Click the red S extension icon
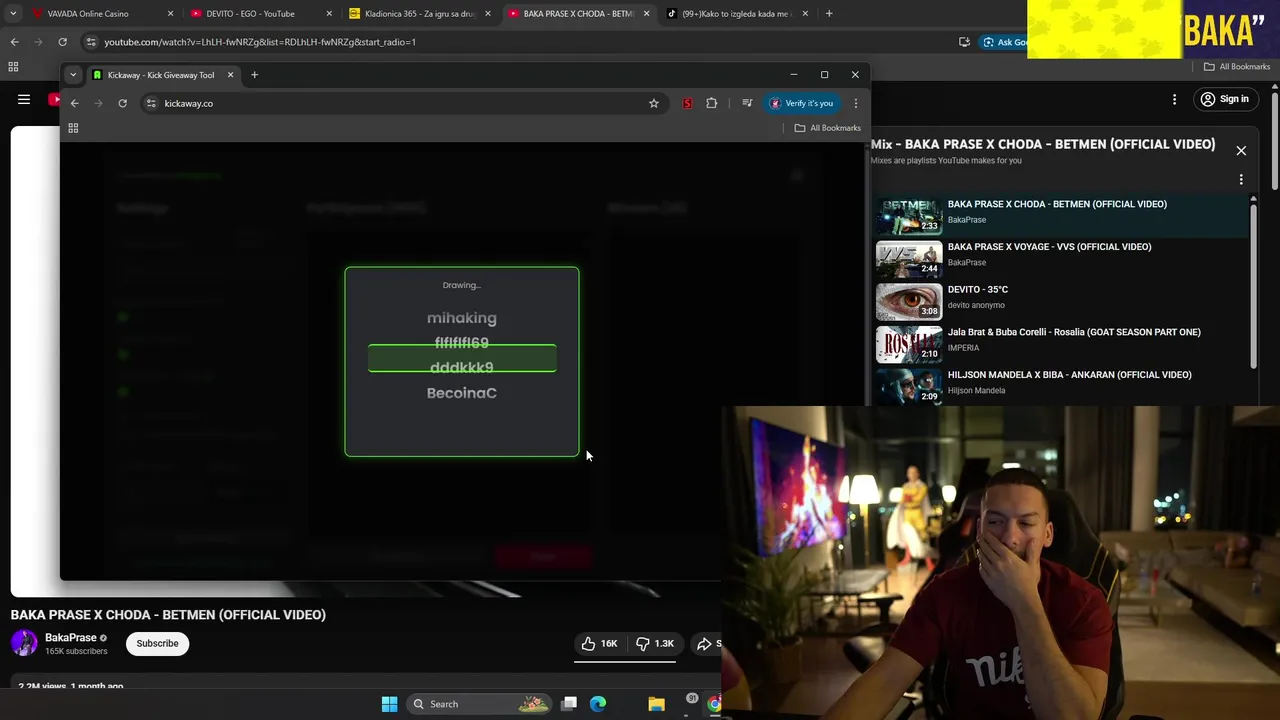This screenshot has height=720, width=1280. click(687, 103)
